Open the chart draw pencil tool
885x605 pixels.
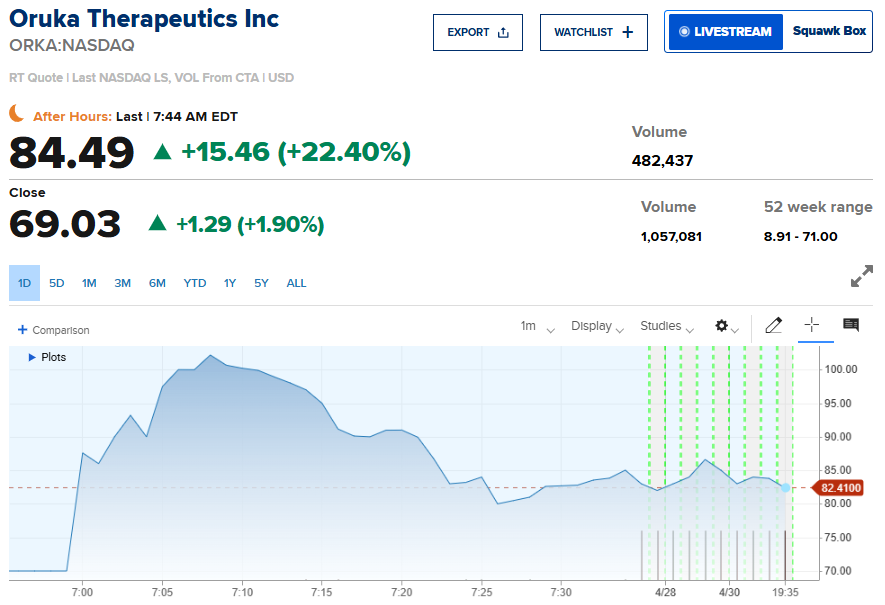pos(773,325)
